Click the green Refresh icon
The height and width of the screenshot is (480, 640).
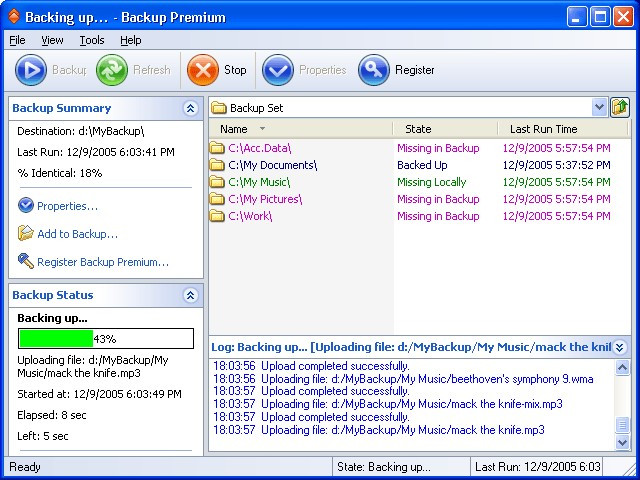click(111, 70)
